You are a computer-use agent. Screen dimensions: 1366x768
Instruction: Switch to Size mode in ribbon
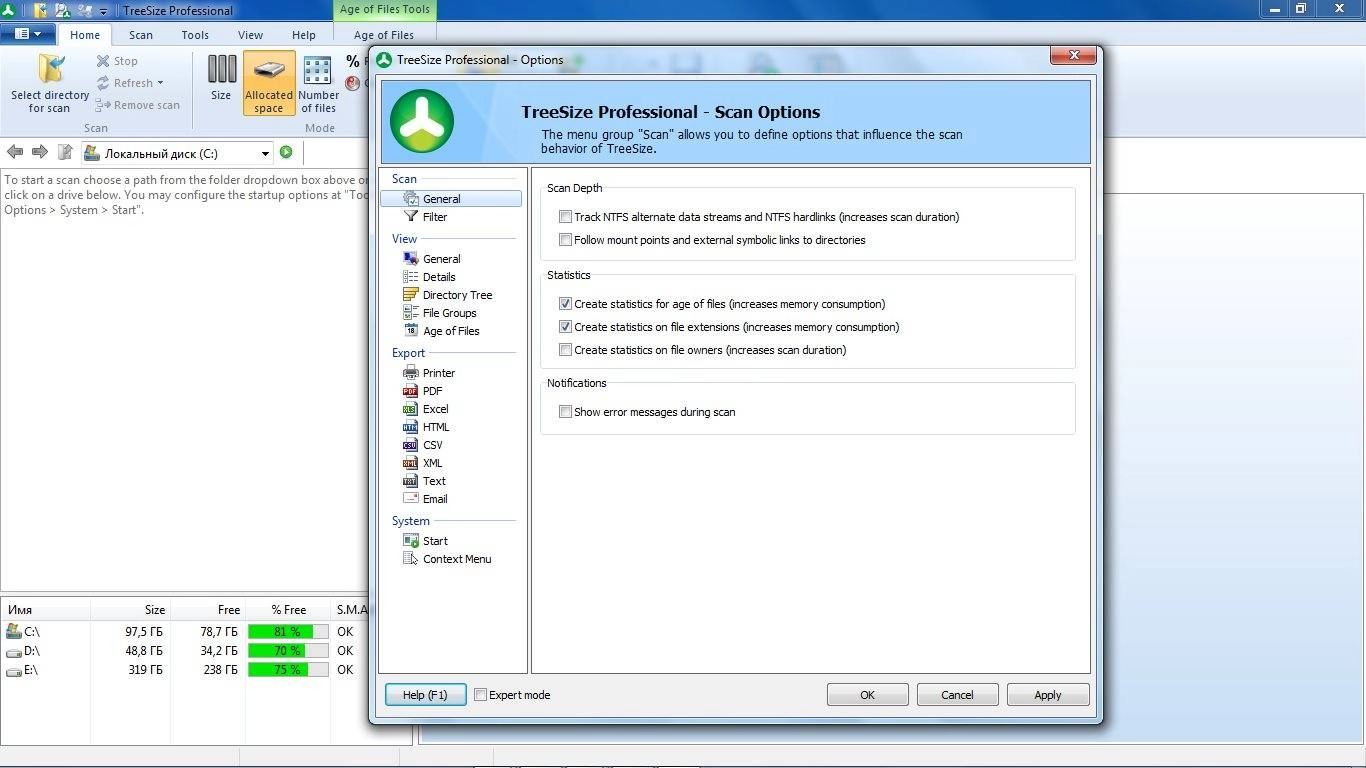(x=221, y=78)
